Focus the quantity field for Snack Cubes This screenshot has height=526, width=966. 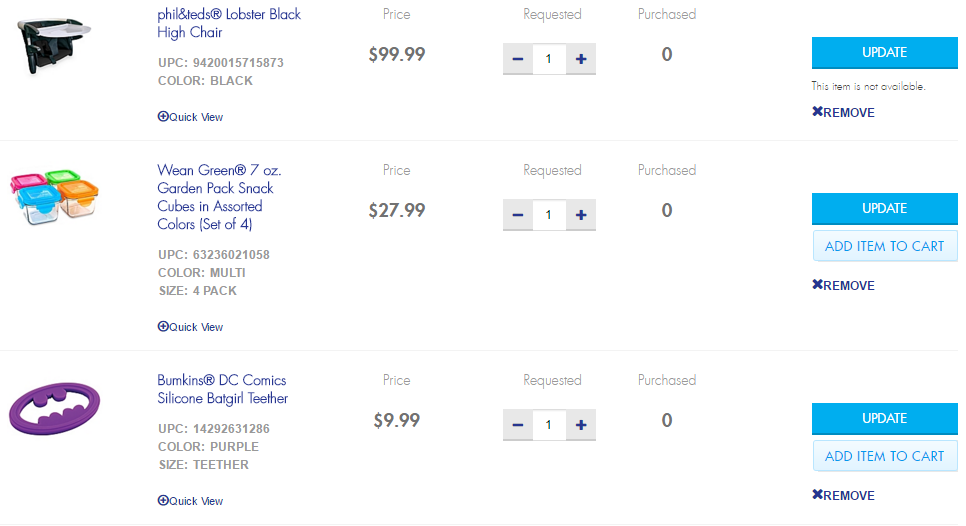[x=549, y=215]
